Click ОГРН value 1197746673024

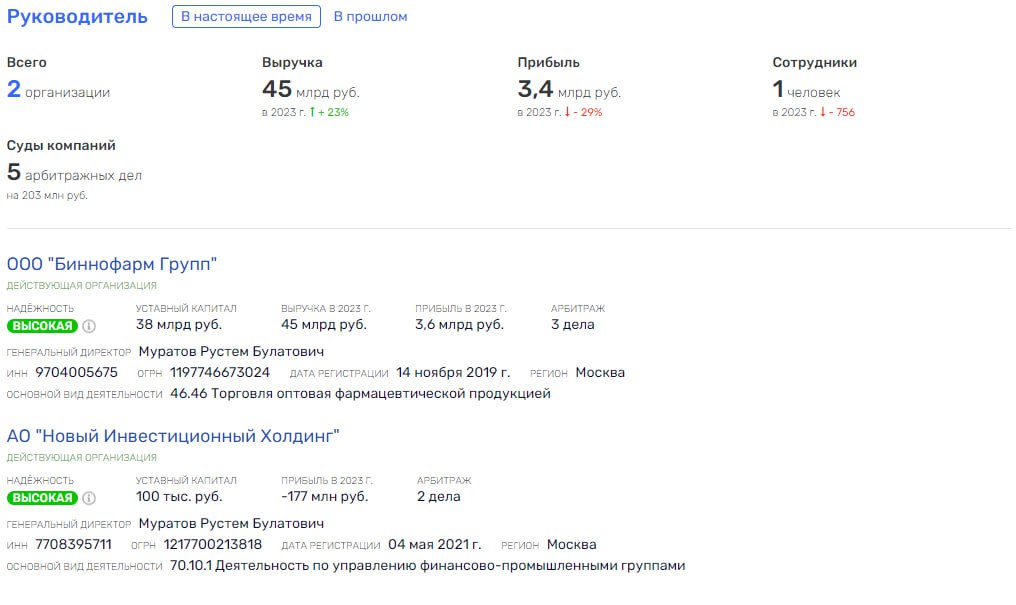[220, 372]
